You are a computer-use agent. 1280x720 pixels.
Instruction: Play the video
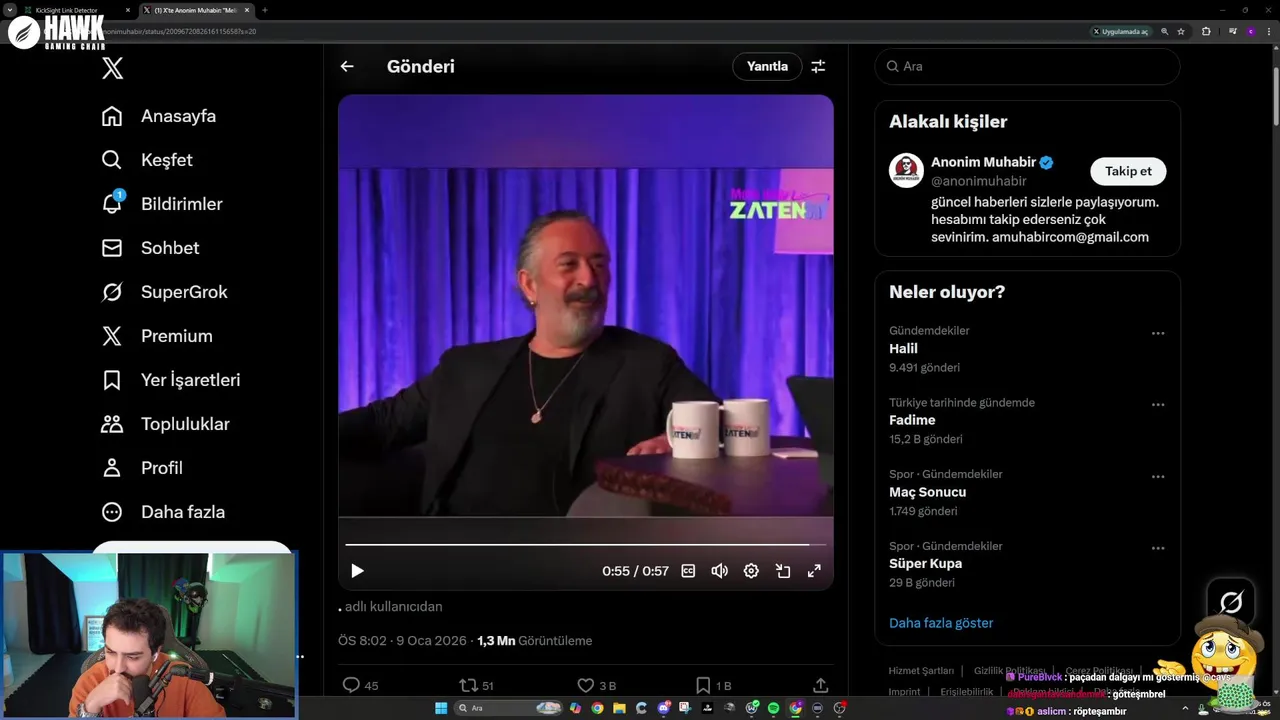357,571
